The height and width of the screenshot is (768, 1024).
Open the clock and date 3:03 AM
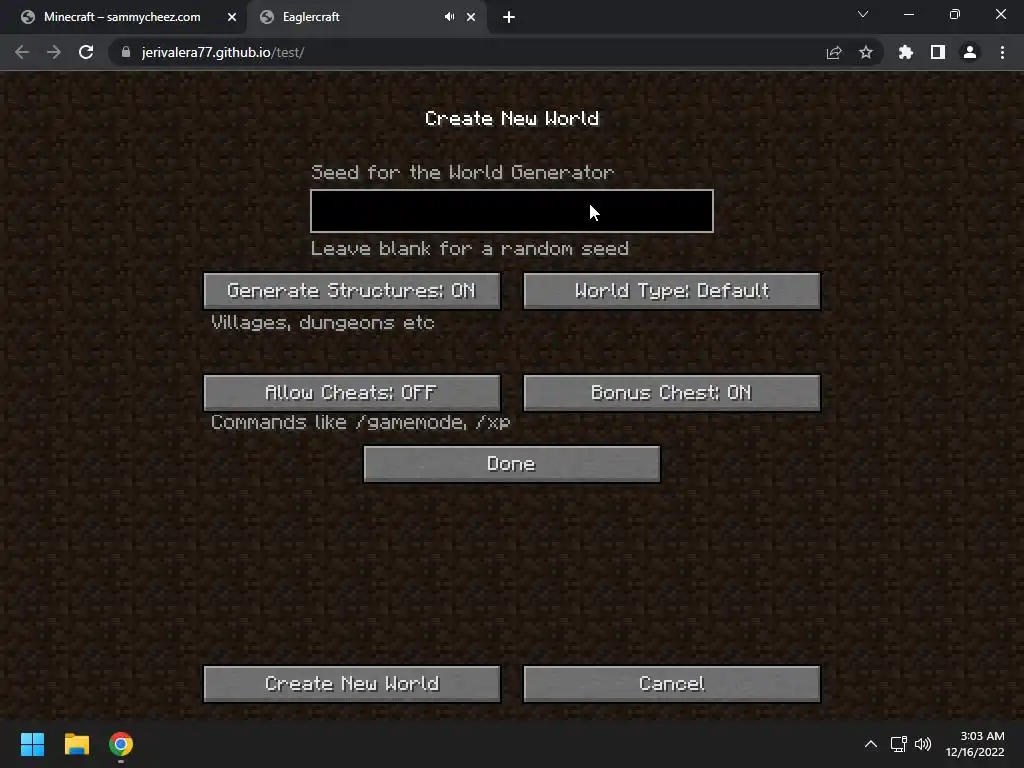click(x=975, y=744)
